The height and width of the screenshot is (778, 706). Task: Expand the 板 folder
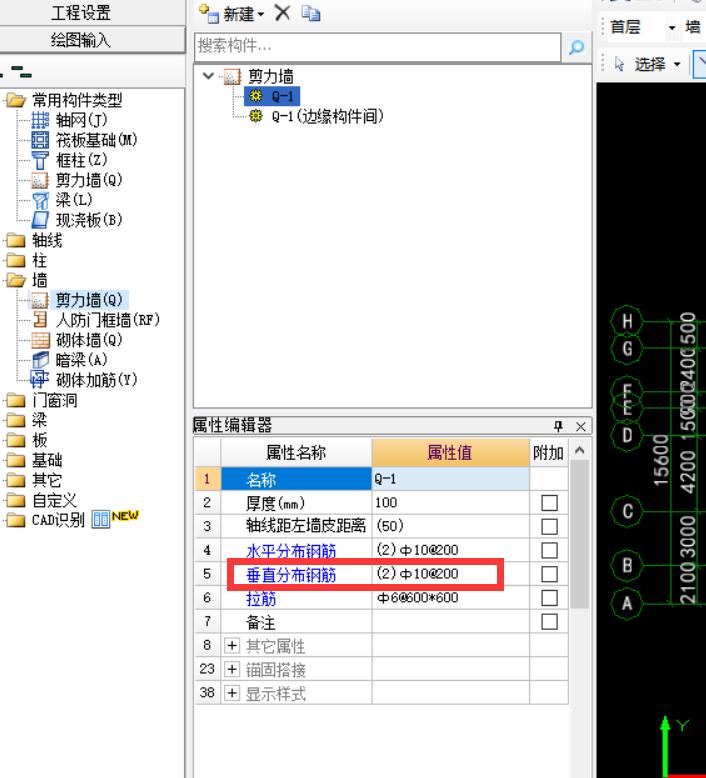coord(16,440)
